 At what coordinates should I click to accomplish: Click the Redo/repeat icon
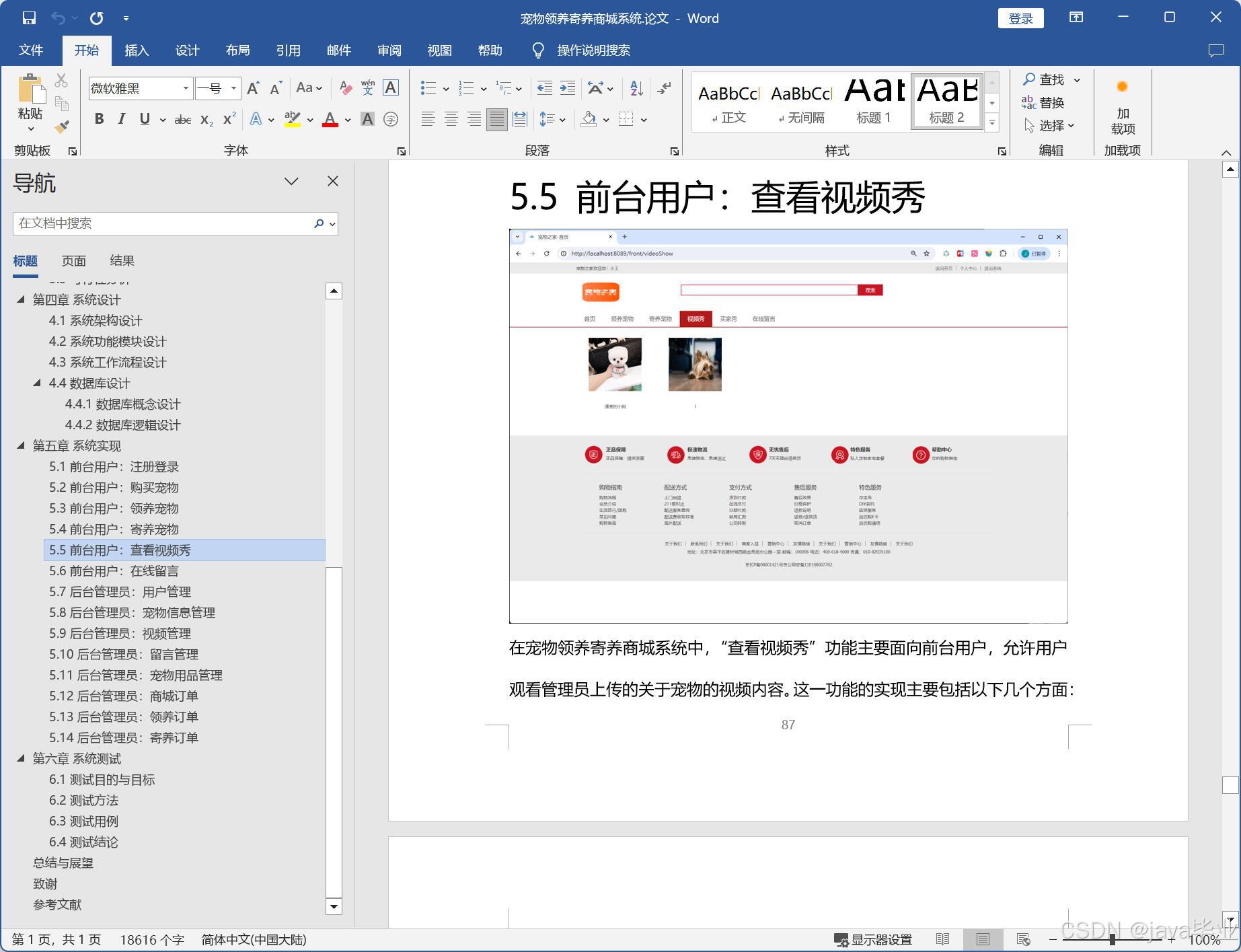97,18
